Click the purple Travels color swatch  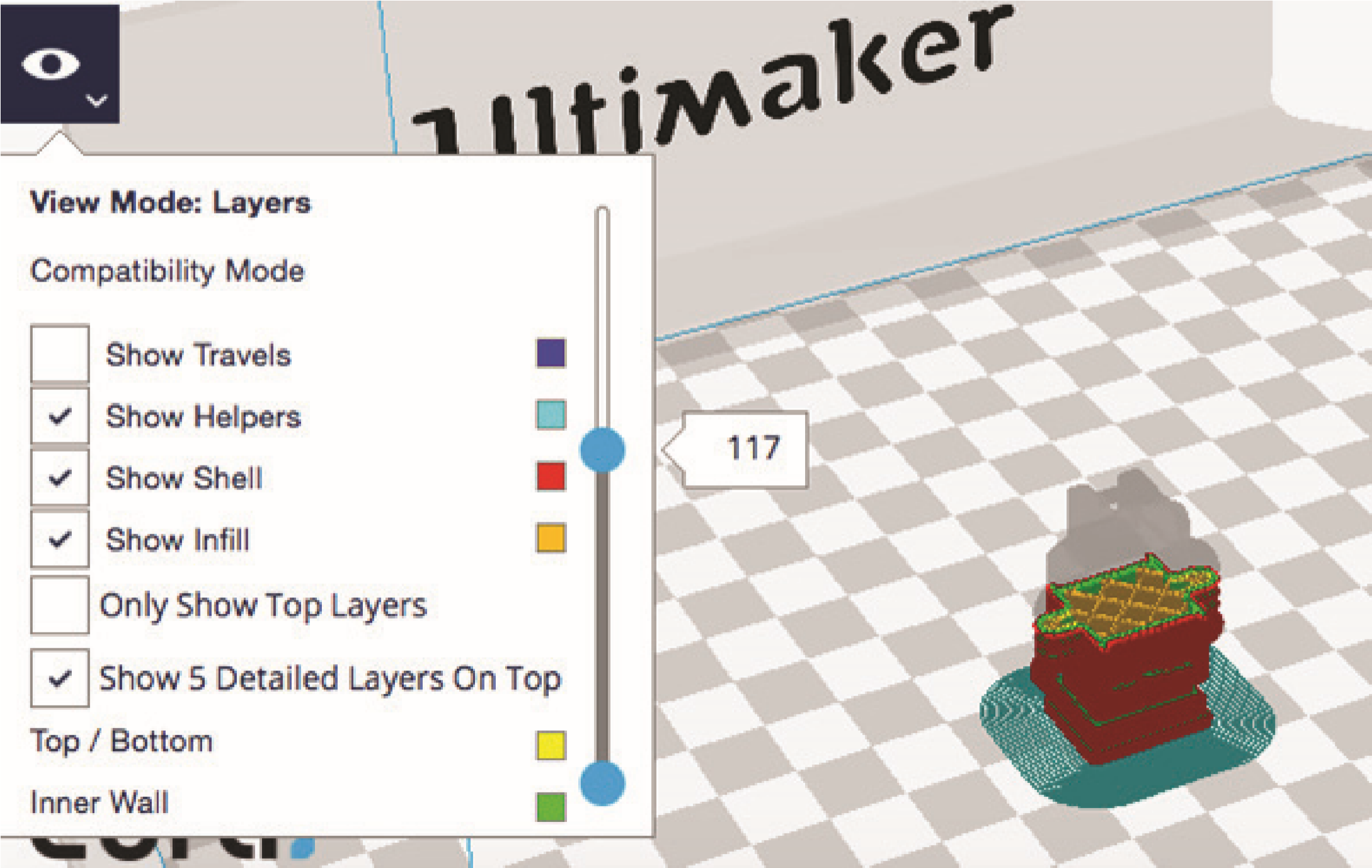(551, 353)
